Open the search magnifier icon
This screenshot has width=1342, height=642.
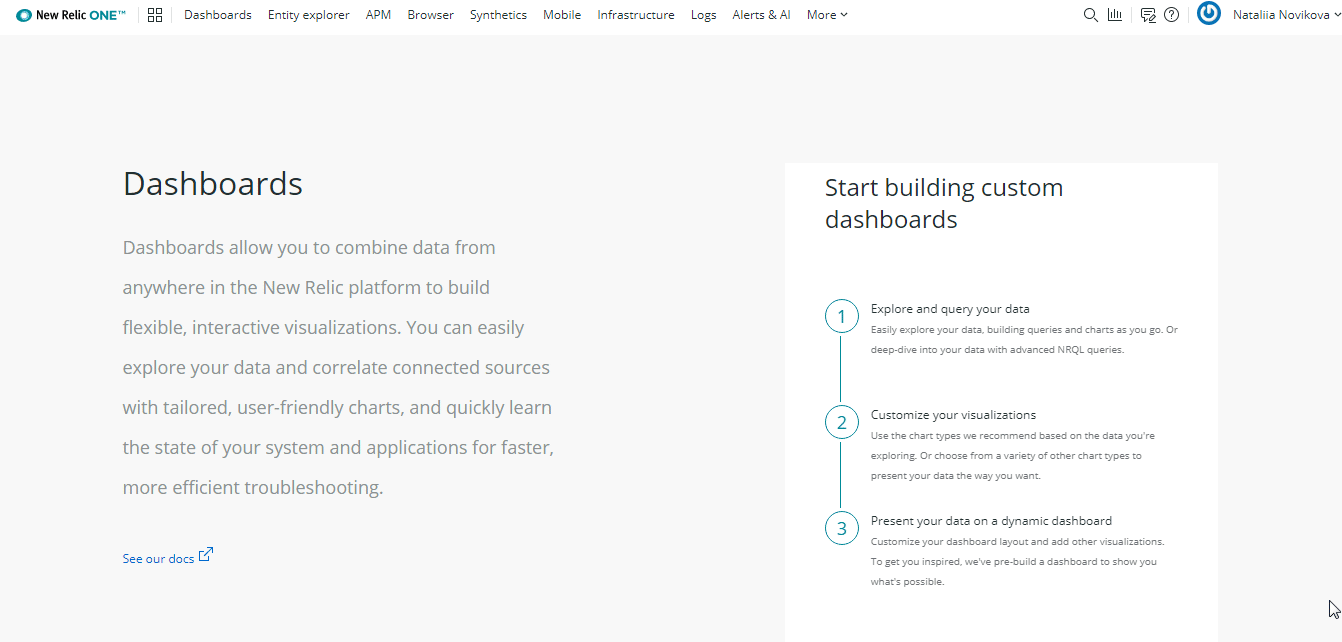coord(1091,15)
